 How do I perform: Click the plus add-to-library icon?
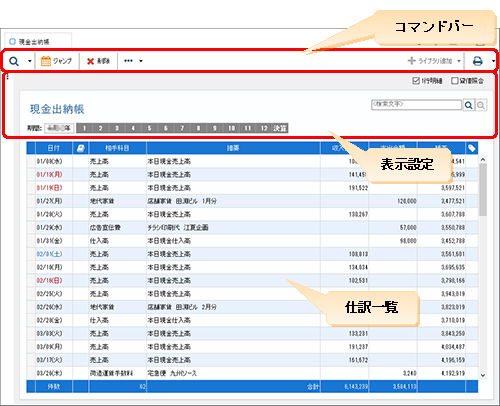(x=412, y=61)
